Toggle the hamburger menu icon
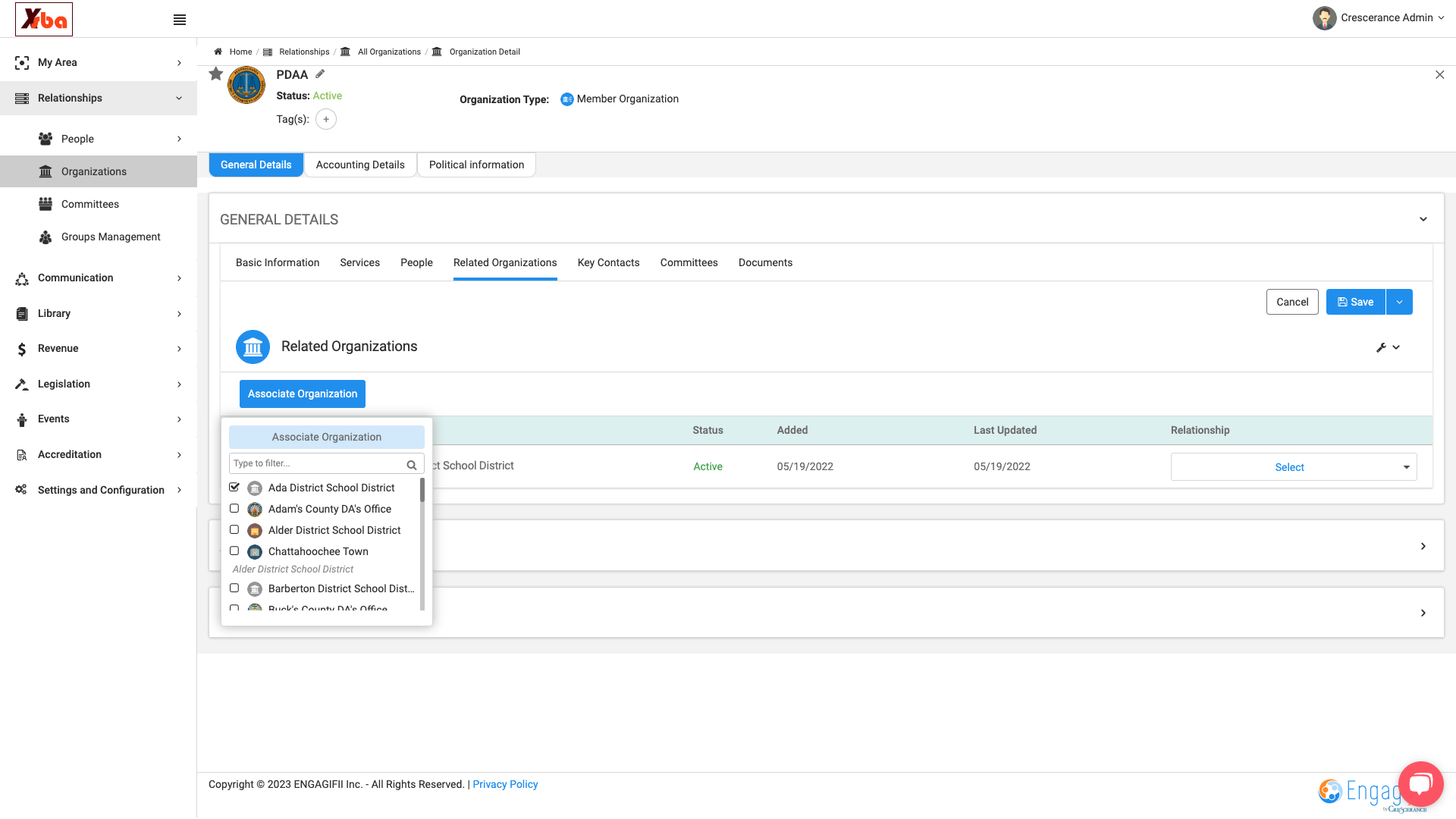Screen dimensions: 1456x819 (180, 20)
